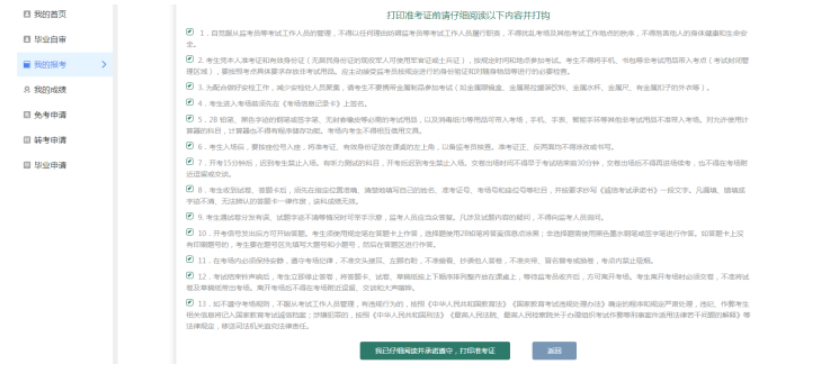Image resolution: width=818 pixels, height=374 pixels.
Task: Uncheck the checkbox for rule 11
Action: pyautogui.click(x=190, y=259)
